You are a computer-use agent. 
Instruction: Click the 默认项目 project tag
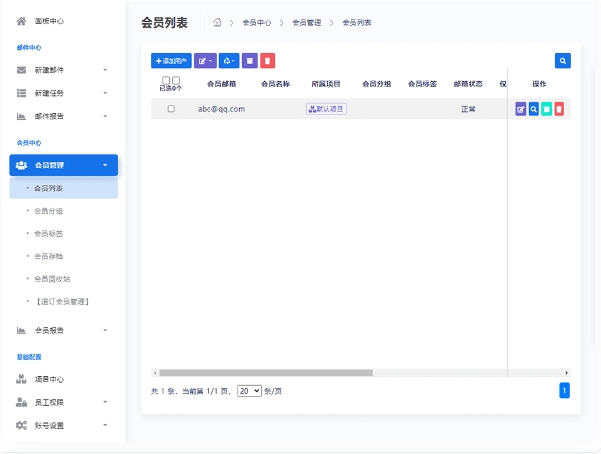click(x=326, y=109)
